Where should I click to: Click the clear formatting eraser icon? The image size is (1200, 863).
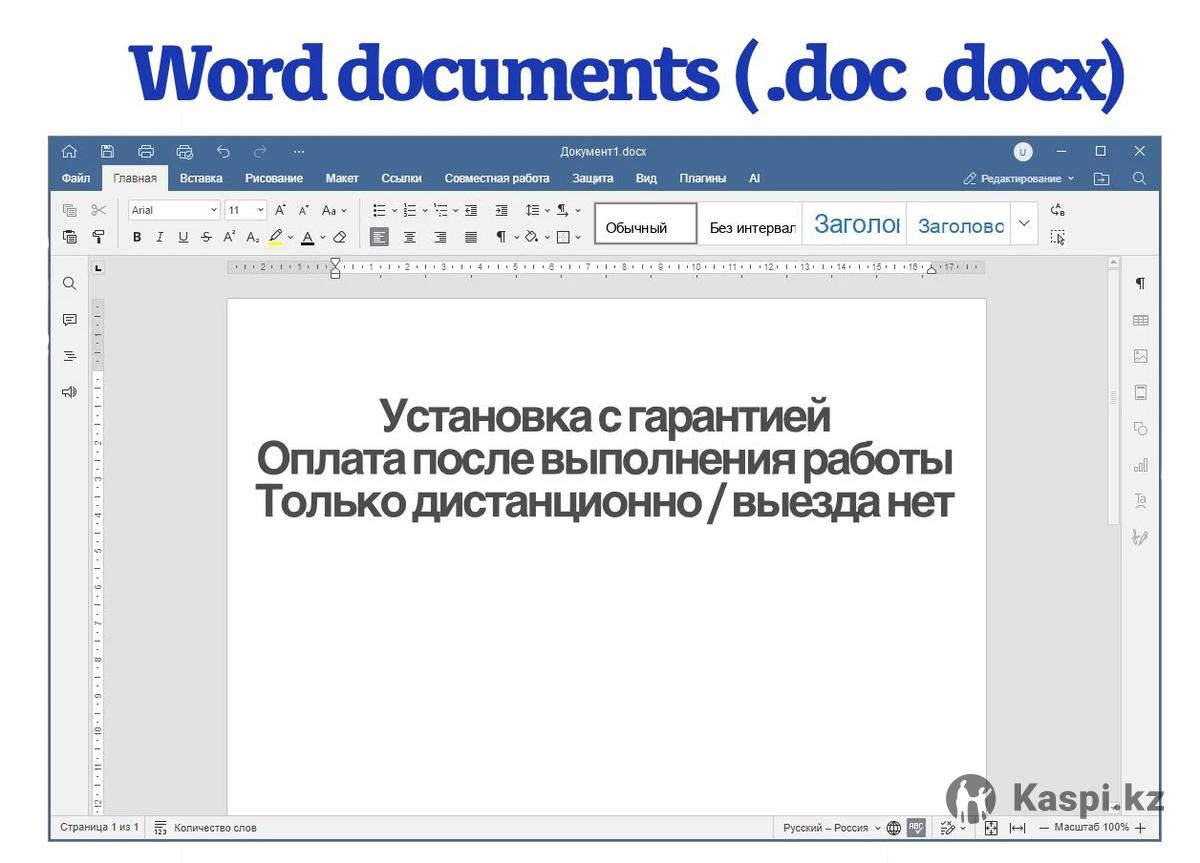point(339,237)
